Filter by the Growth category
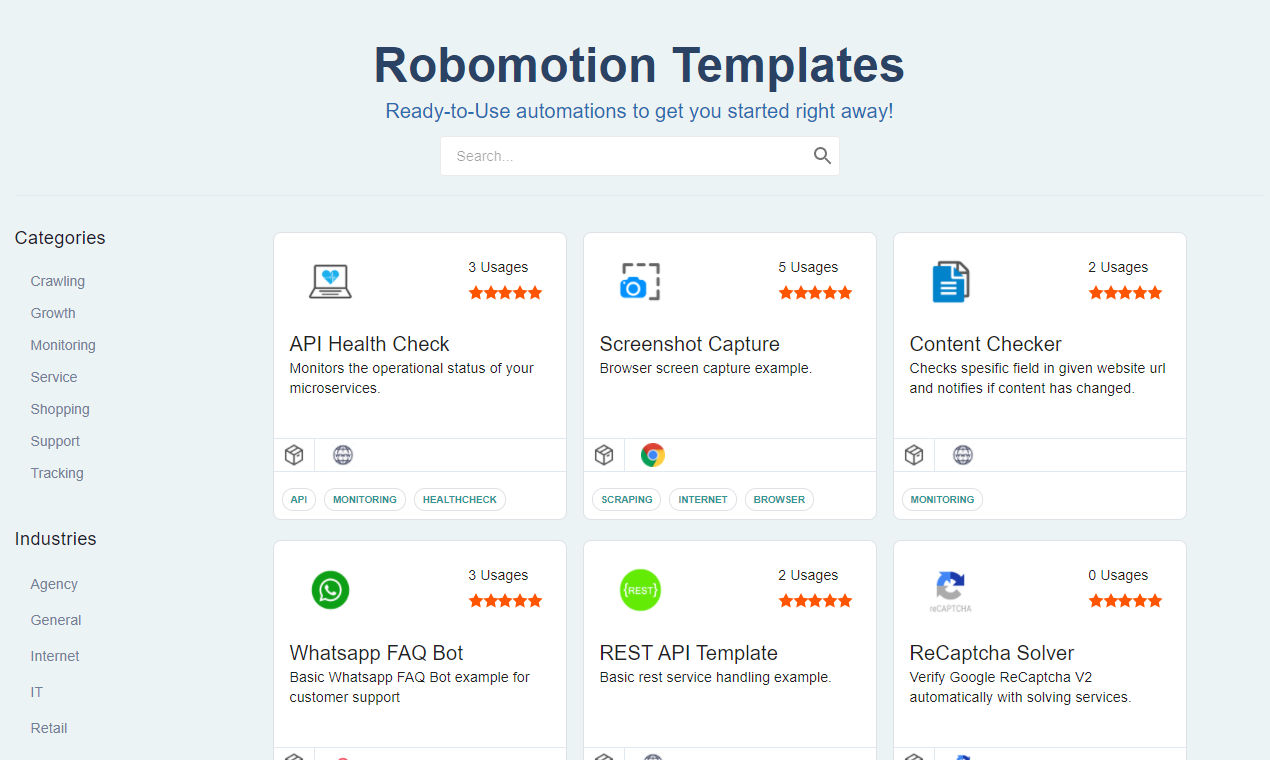1270x760 pixels. point(53,313)
